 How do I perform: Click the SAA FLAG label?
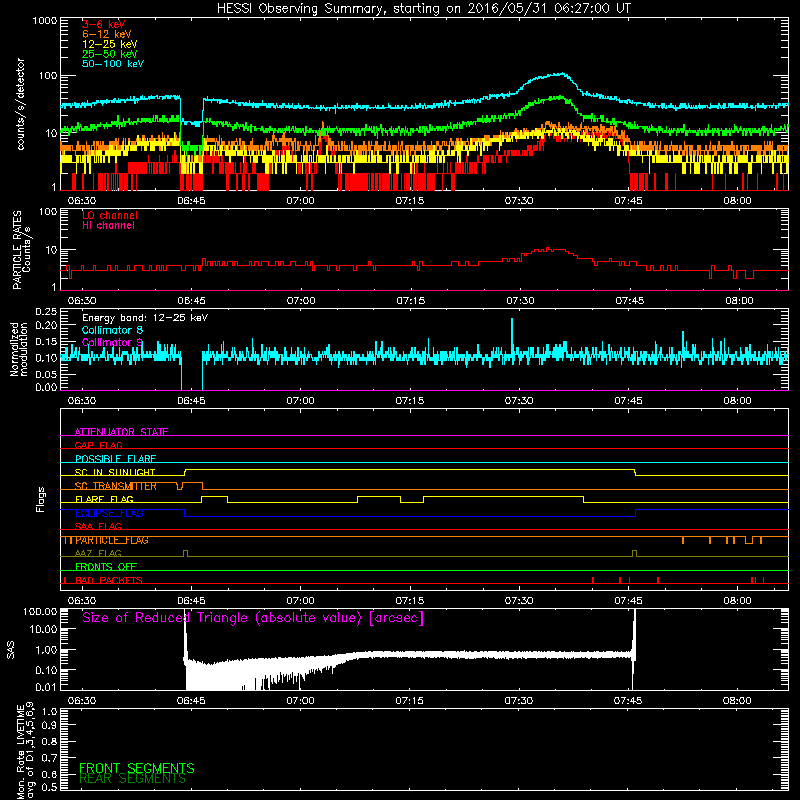pyautogui.click(x=98, y=526)
